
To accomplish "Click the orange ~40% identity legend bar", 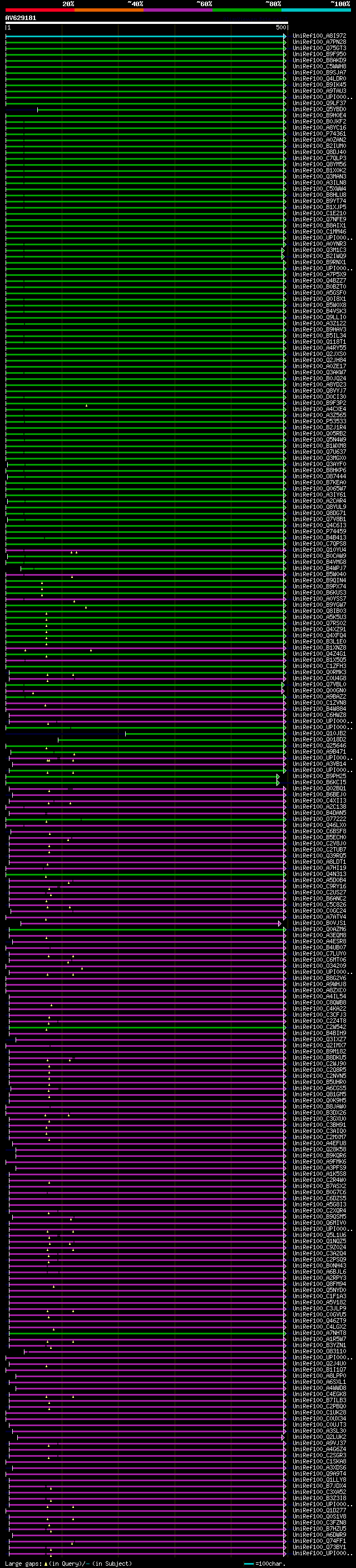I will pos(109,10).
